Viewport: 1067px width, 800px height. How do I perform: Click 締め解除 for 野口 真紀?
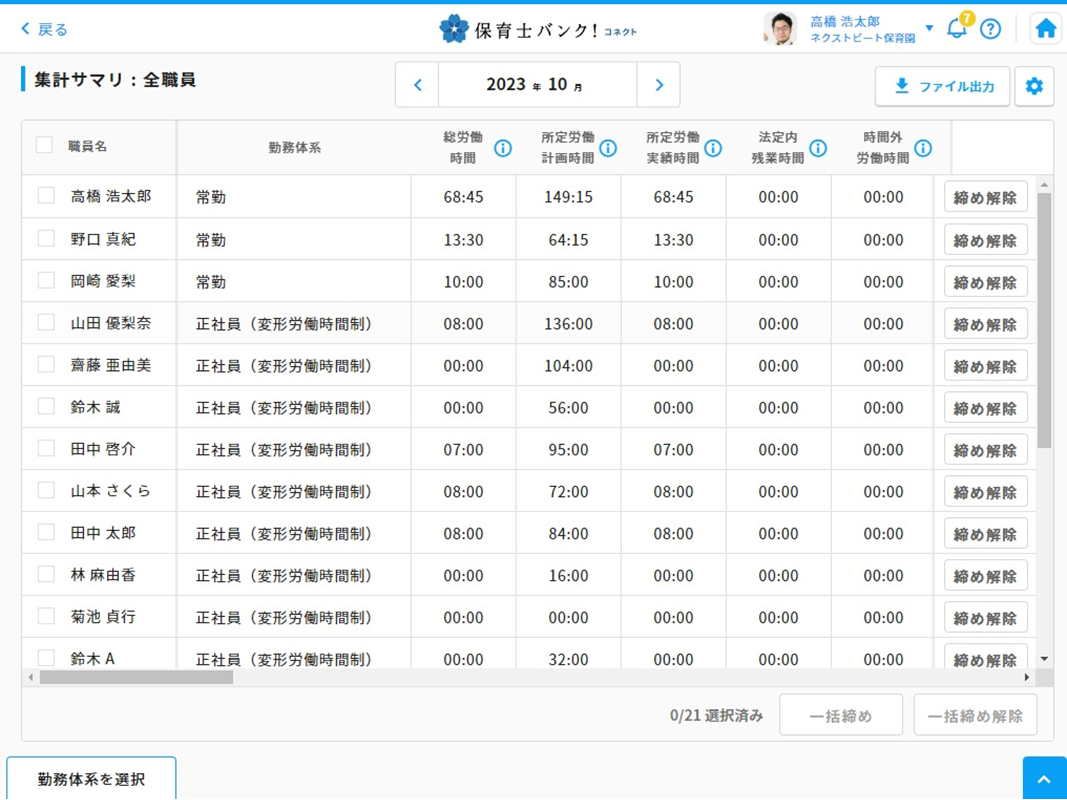pyautogui.click(x=985, y=240)
